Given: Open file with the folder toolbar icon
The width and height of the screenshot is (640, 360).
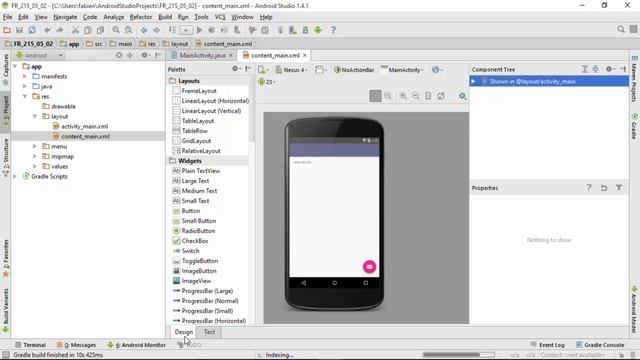Looking at the screenshot, I should point(7,30).
